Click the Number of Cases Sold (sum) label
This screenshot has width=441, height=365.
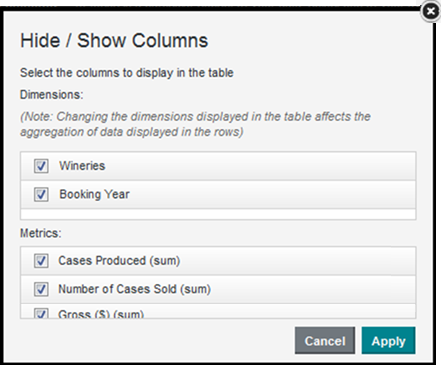pyautogui.click(x=134, y=289)
